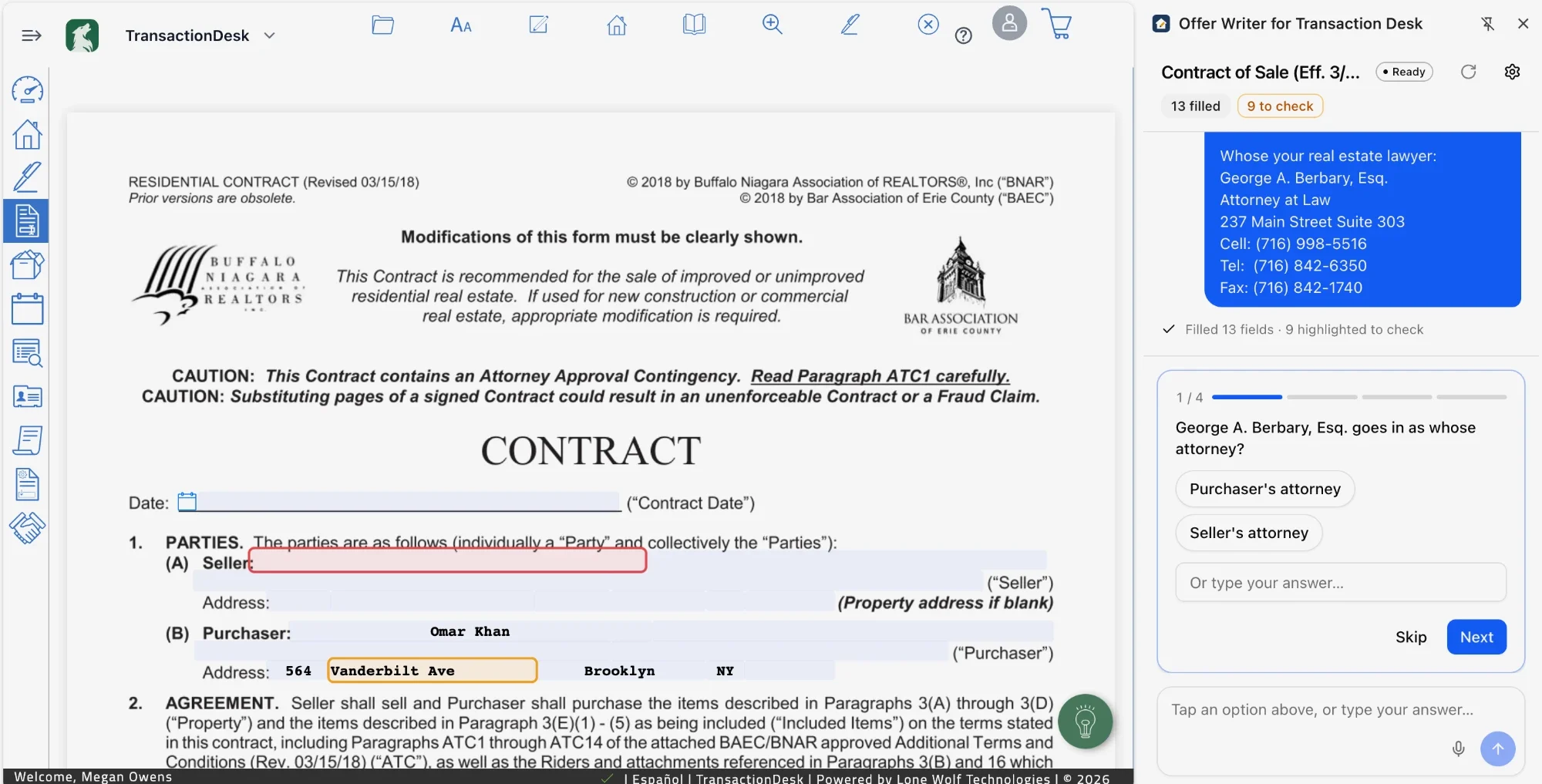Click the lightbulb assistant floating button
The height and width of the screenshot is (784, 1542).
click(x=1086, y=722)
